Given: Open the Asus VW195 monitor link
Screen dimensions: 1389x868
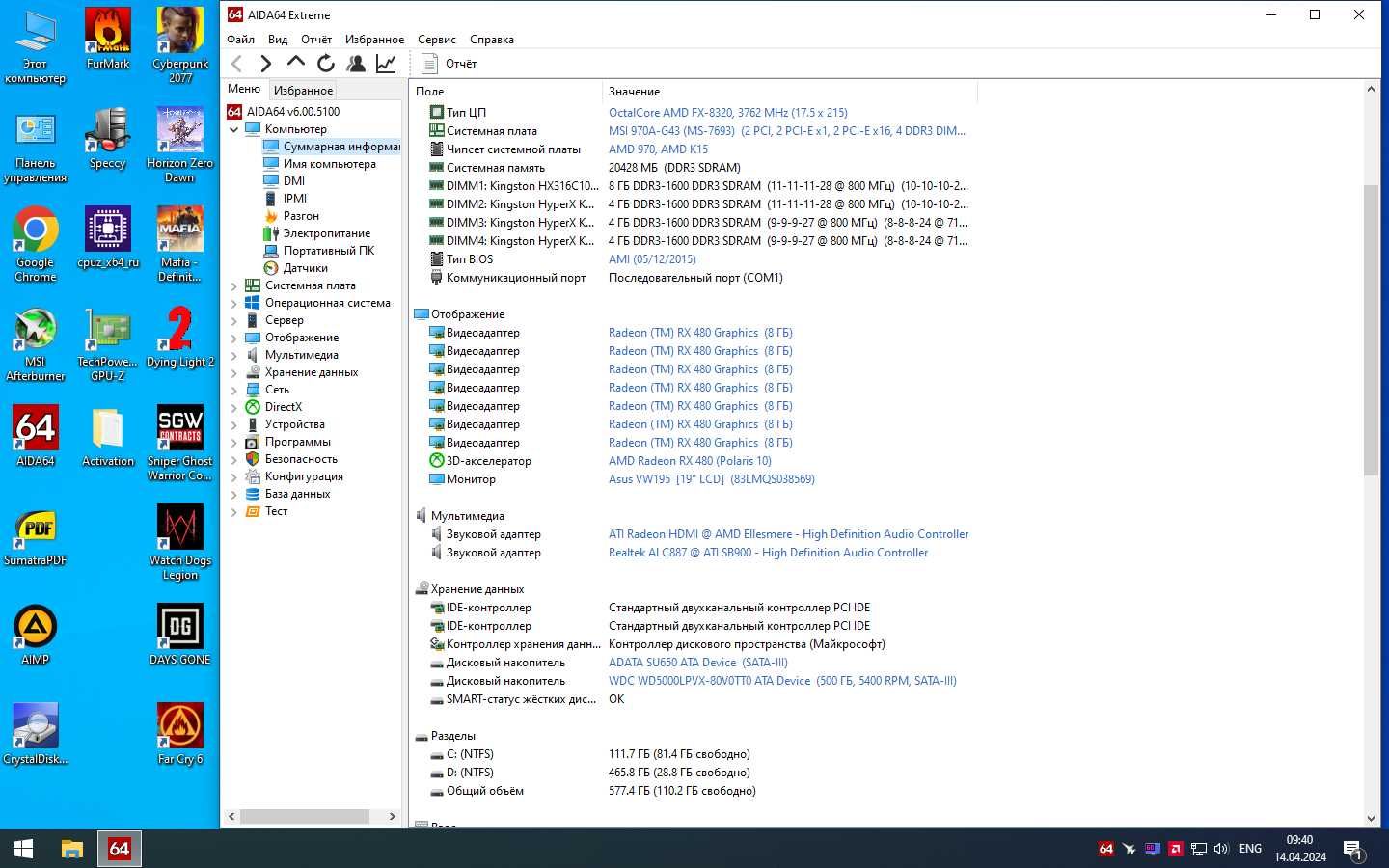Looking at the screenshot, I should pyautogui.click(x=712, y=479).
